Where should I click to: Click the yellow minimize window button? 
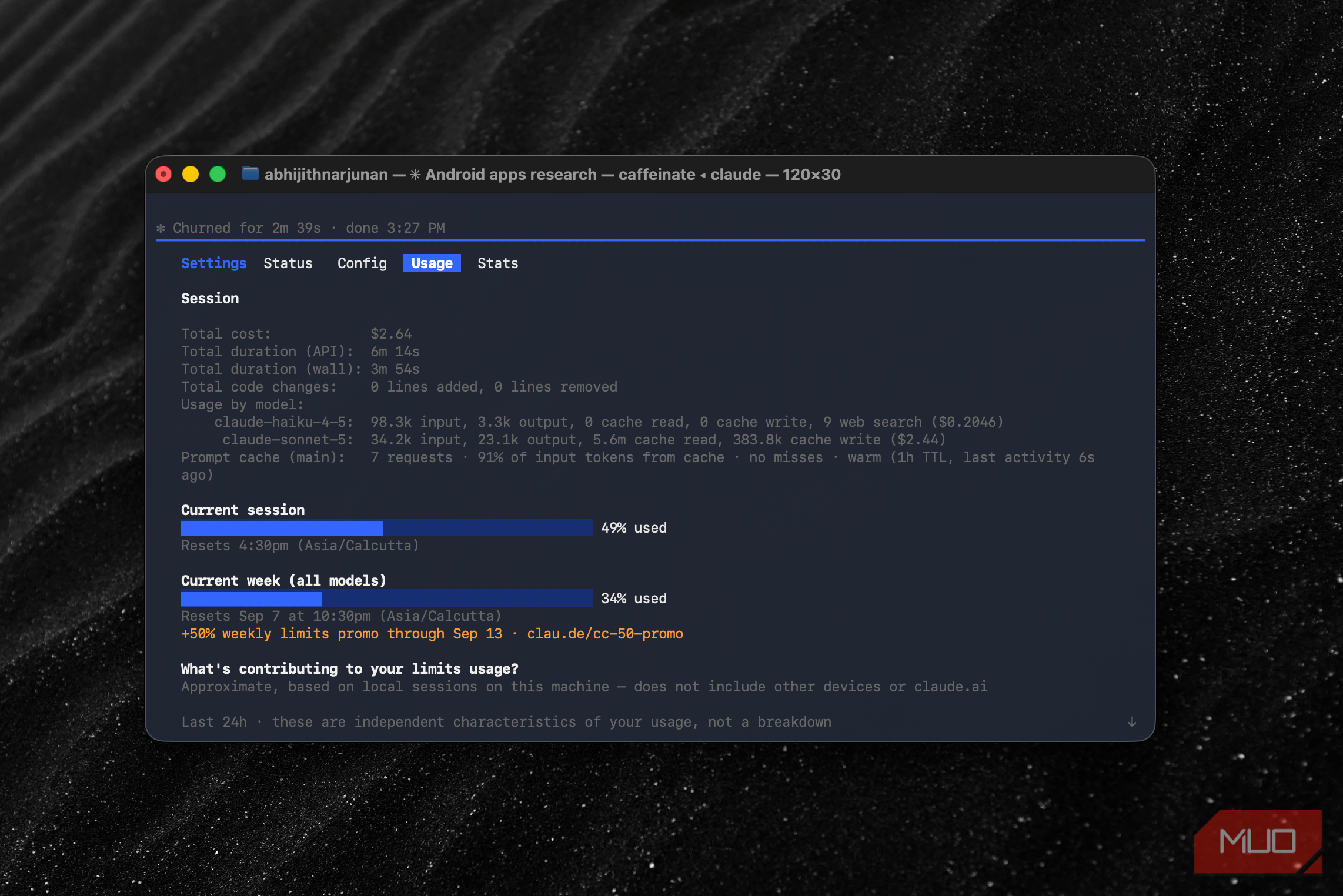coord(191,174)
